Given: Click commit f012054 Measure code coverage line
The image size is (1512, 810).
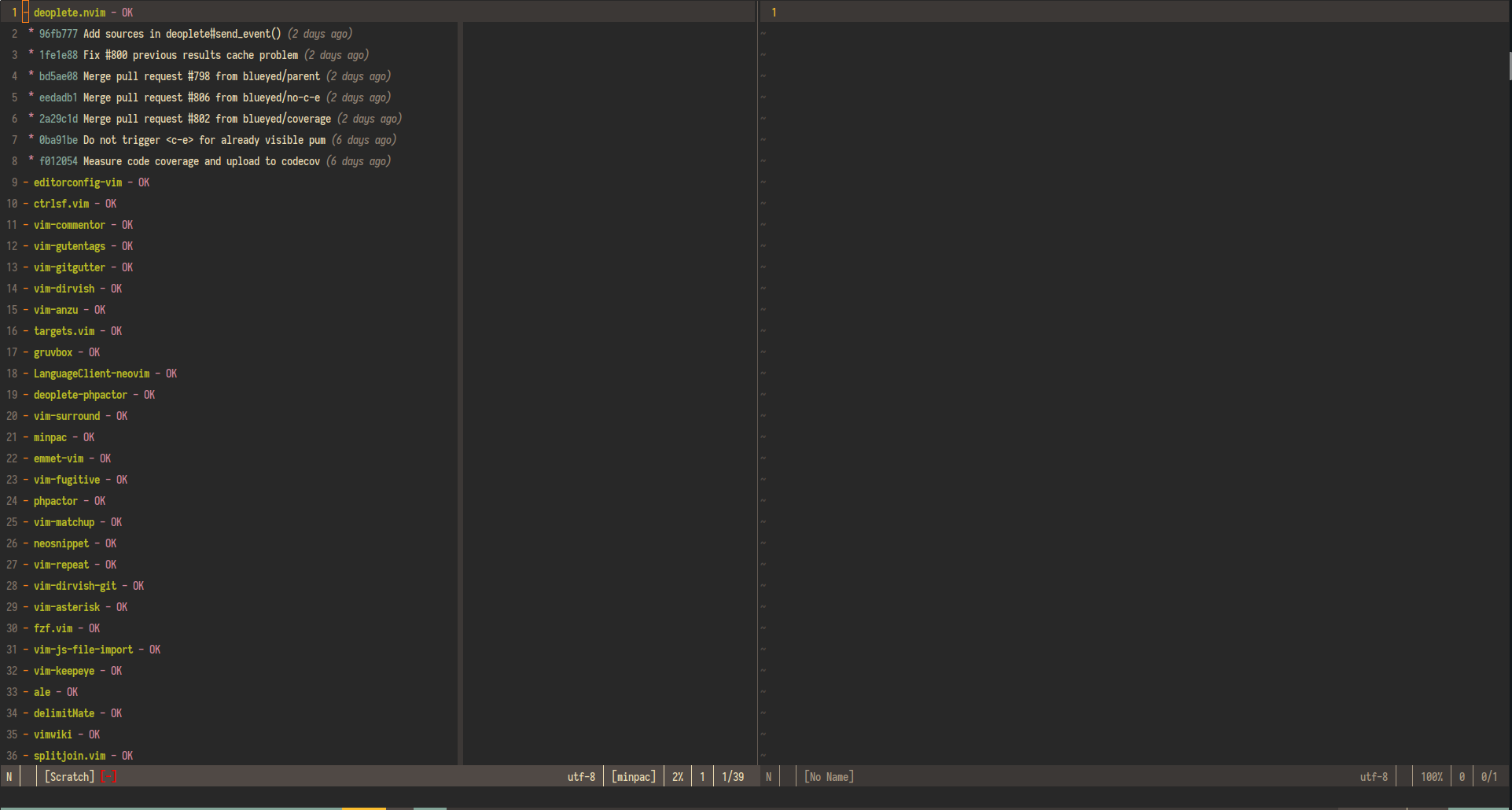Looking at the screenshot, I should [209, 161].
